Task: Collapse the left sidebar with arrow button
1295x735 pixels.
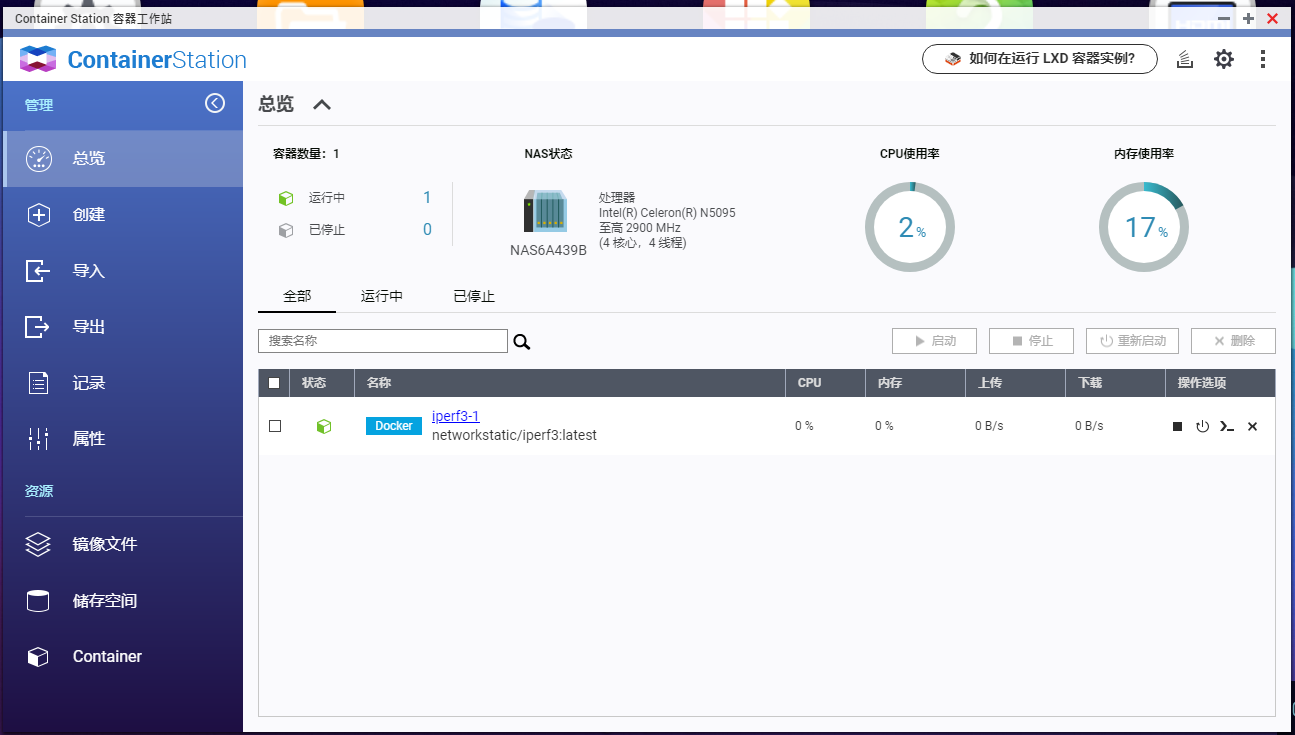Action: coord(215,104)
